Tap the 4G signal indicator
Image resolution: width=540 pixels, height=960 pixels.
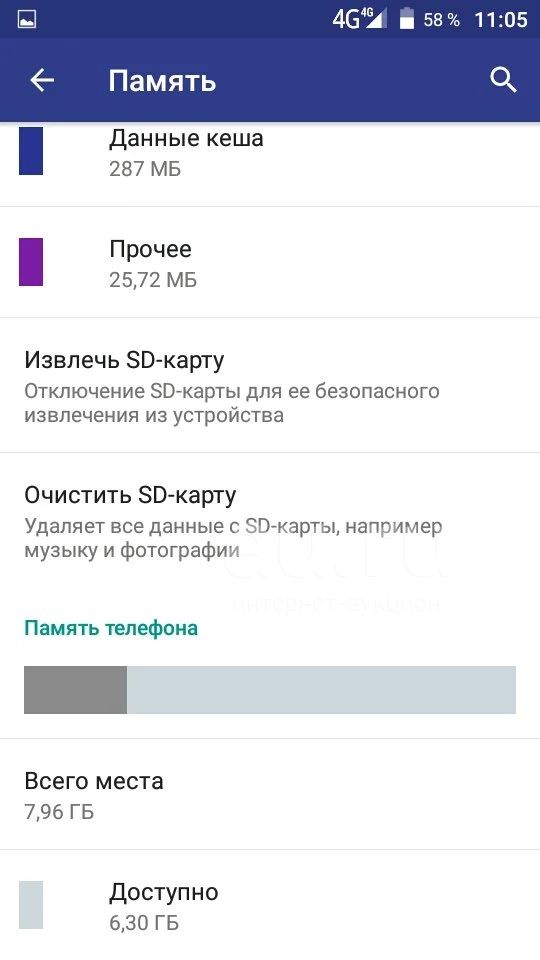[359, 20]
